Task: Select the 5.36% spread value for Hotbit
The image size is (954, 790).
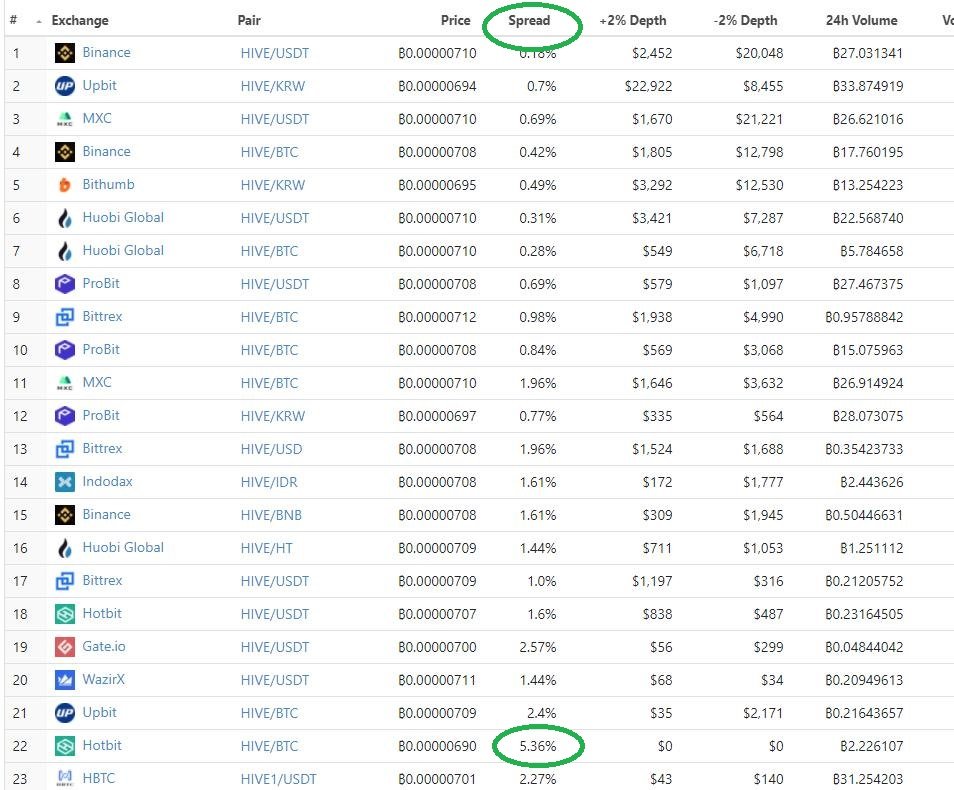Action: [x=538, y=746]
